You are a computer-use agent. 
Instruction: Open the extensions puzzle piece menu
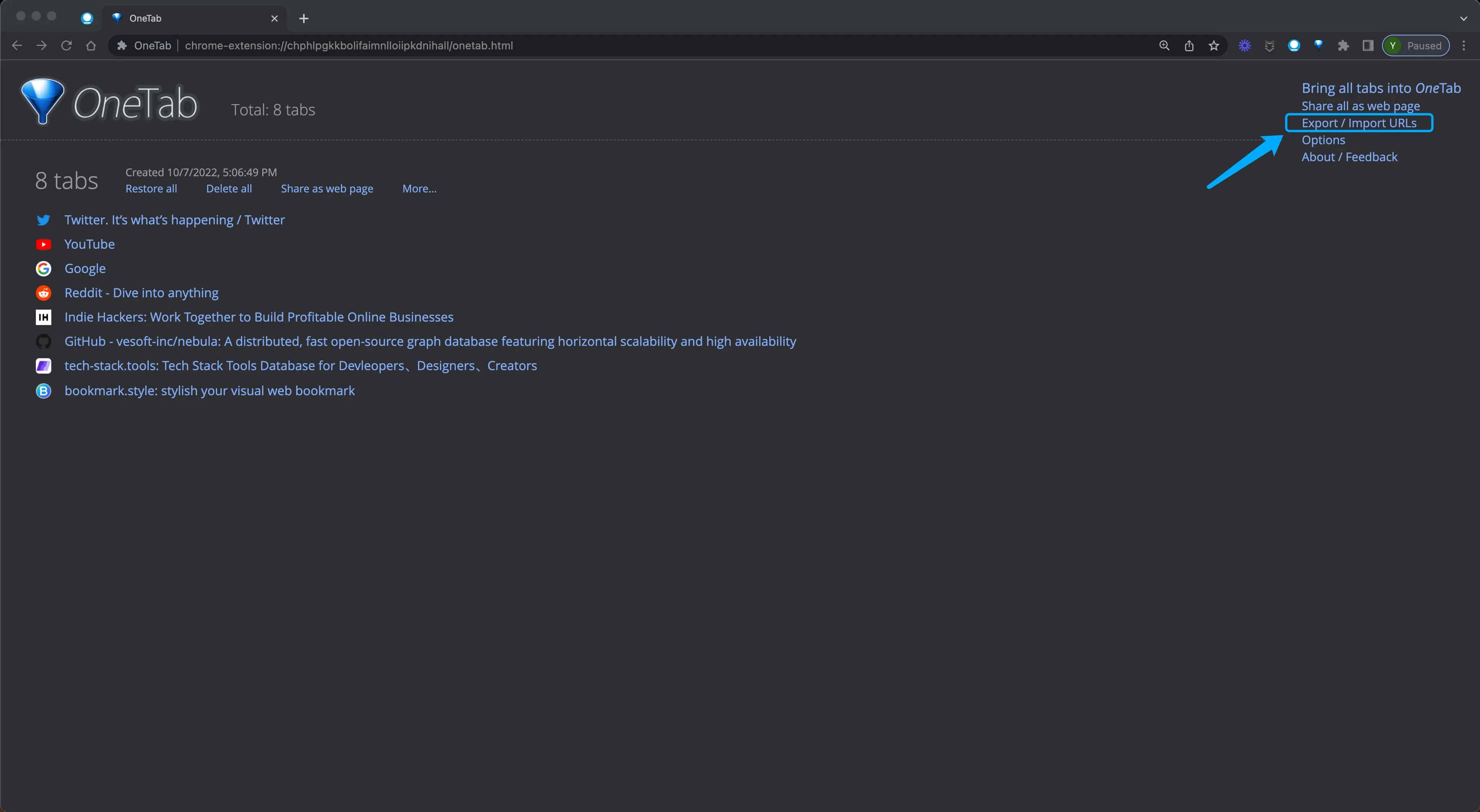point(1344,45)
